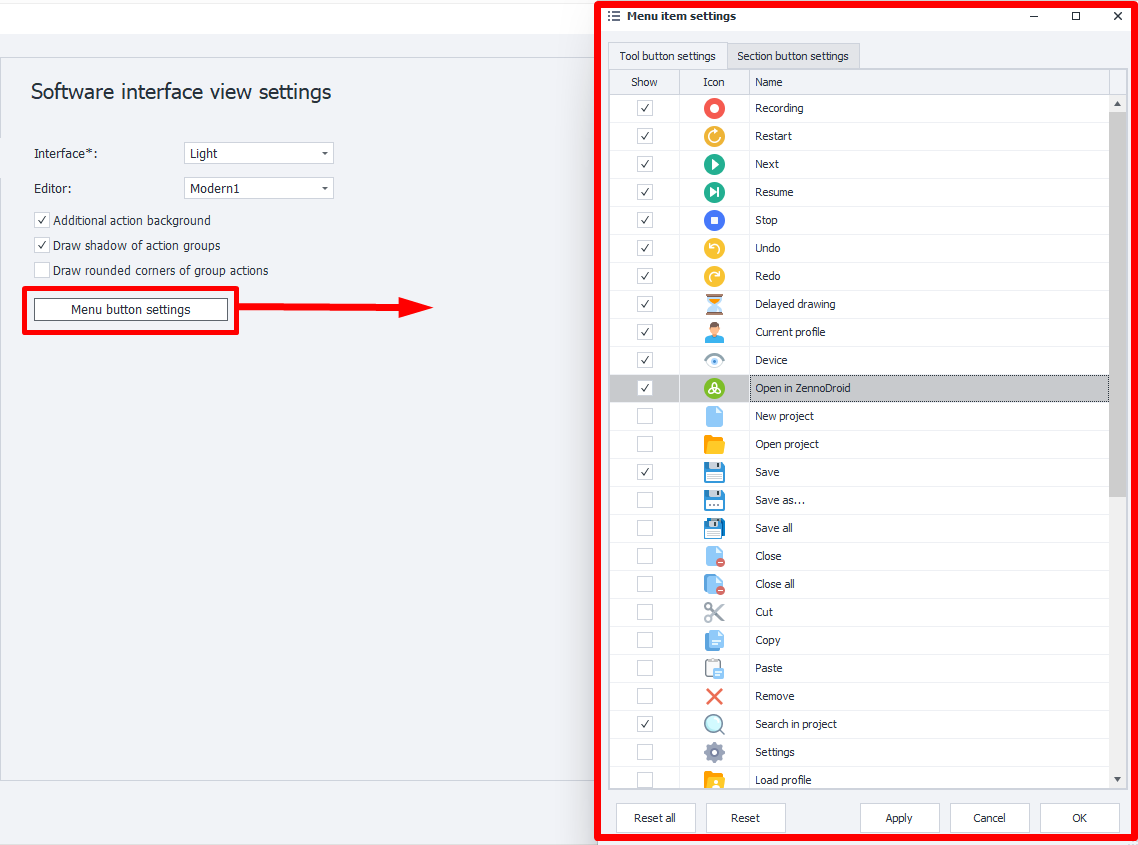Click the Open in ZennoDroid icon
Image resolution: width=1138 pixels, height=845 pixels.
[714, 388]
